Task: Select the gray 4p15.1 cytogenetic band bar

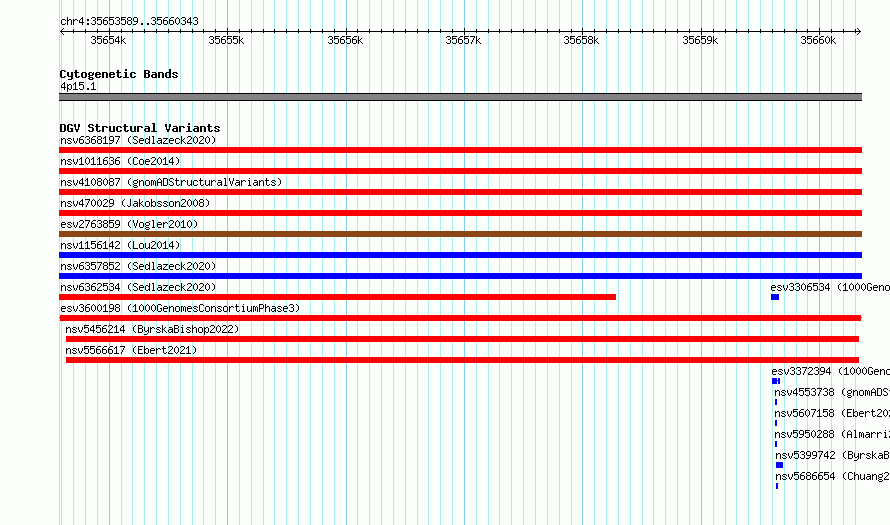Action: (x=460, y=97)
